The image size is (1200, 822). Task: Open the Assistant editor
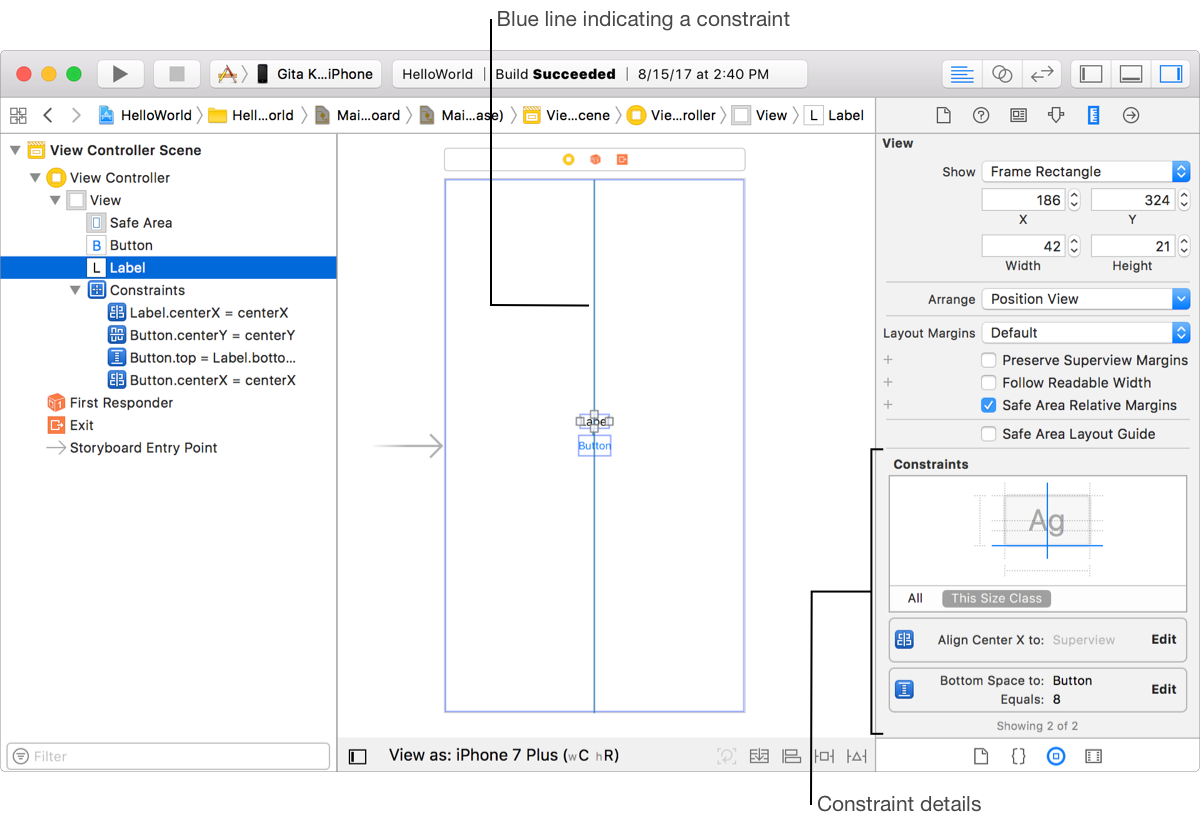pyautogui.click(x=1001, y=74)
